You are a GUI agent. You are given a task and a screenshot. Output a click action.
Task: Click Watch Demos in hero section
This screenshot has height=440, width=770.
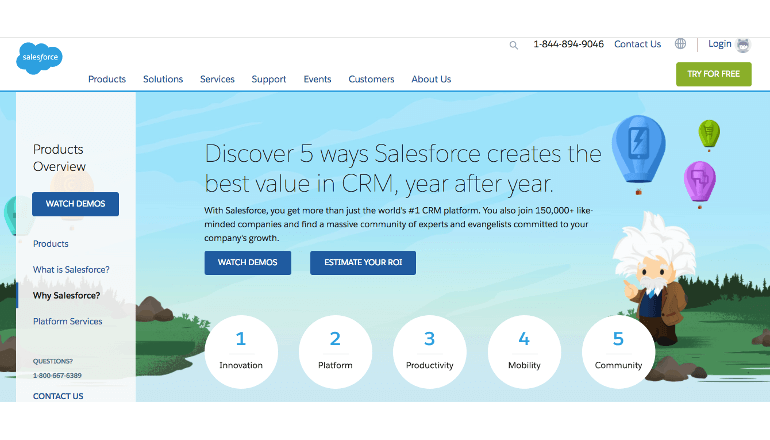click(x=248, y=263)
